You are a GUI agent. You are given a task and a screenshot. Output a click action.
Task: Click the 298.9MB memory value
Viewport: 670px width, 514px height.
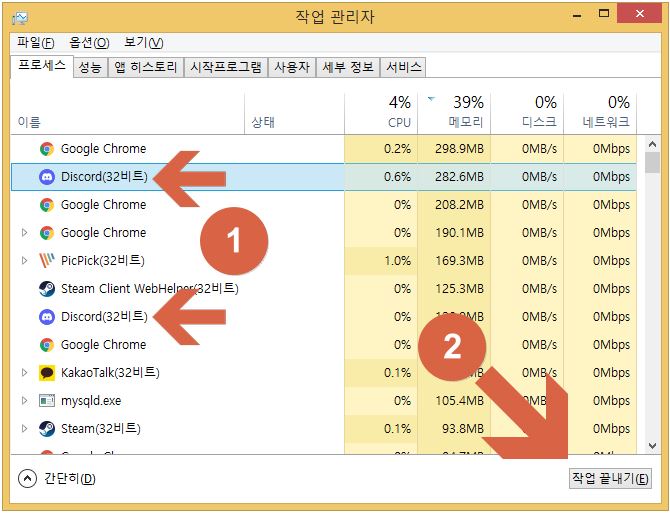click(x=459, y=149)
